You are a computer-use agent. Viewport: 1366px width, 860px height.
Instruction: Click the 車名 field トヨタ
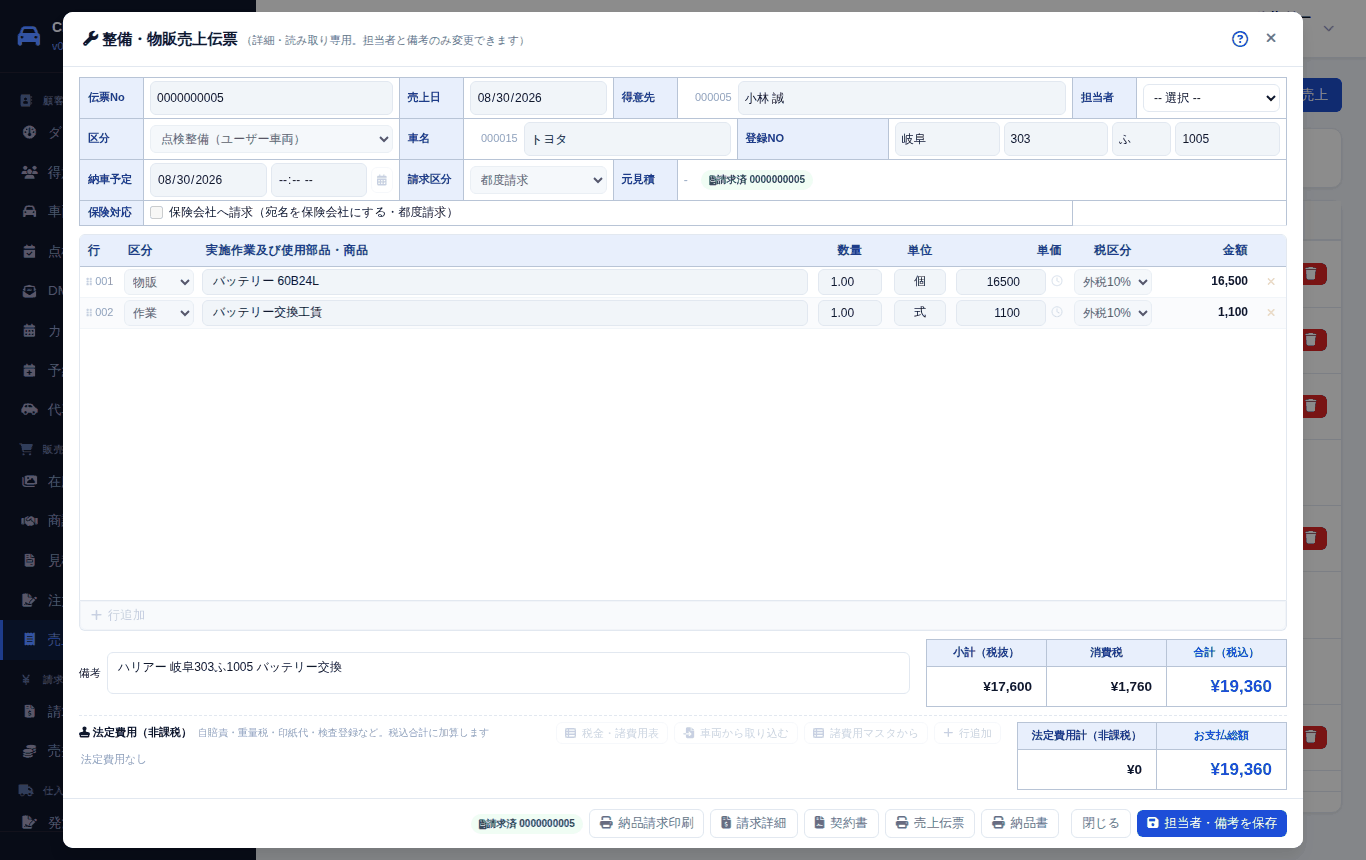[627, 139]
